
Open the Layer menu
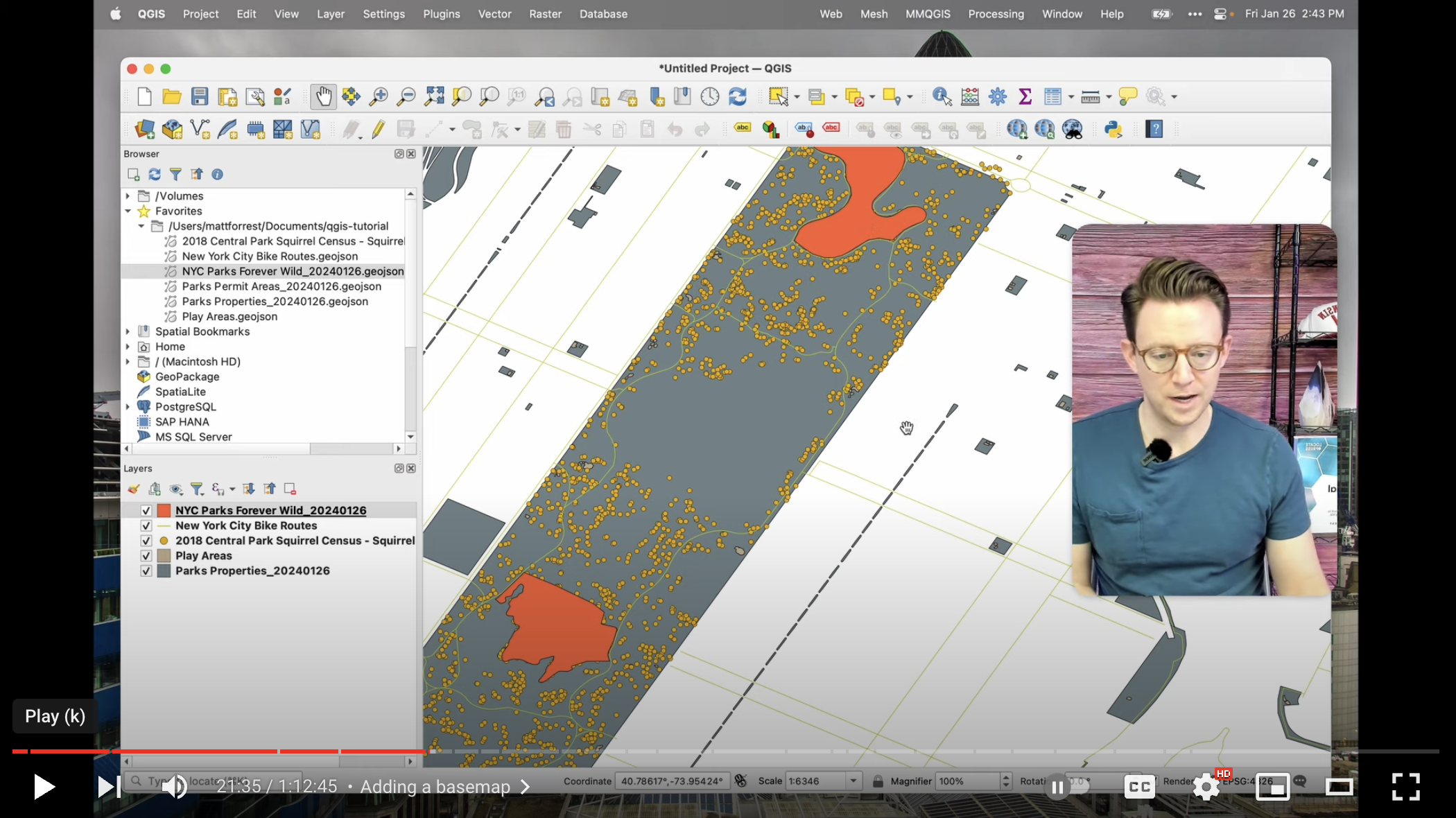[331, 14]
